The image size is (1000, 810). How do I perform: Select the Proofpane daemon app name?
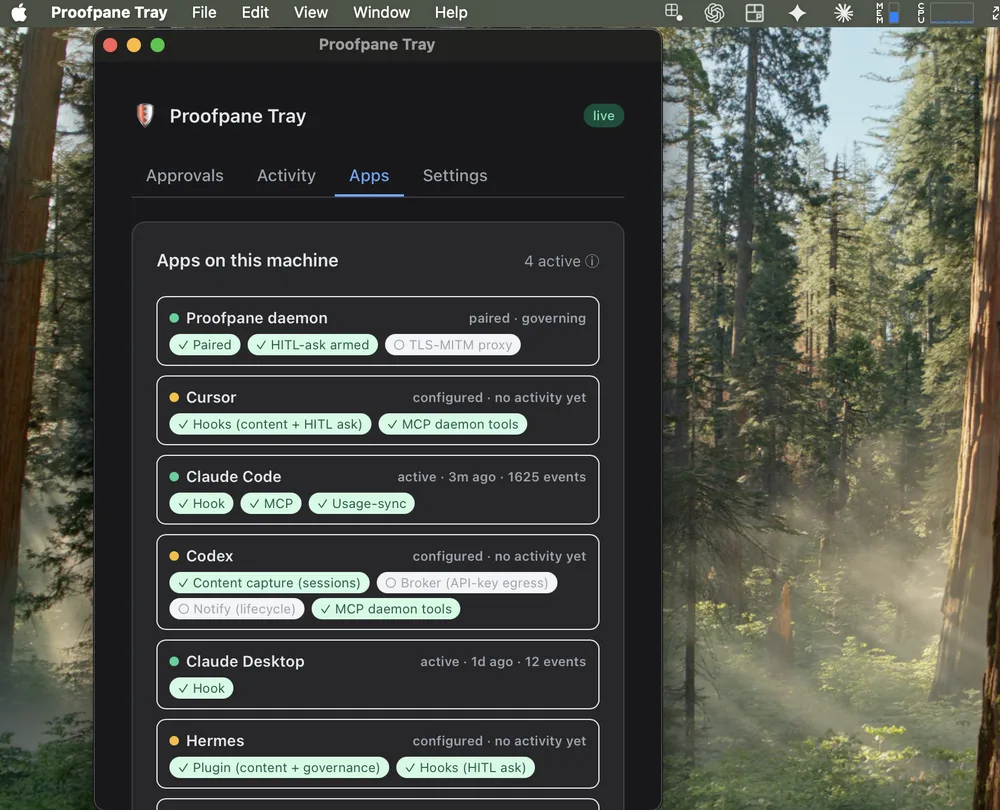click(256, 318)
